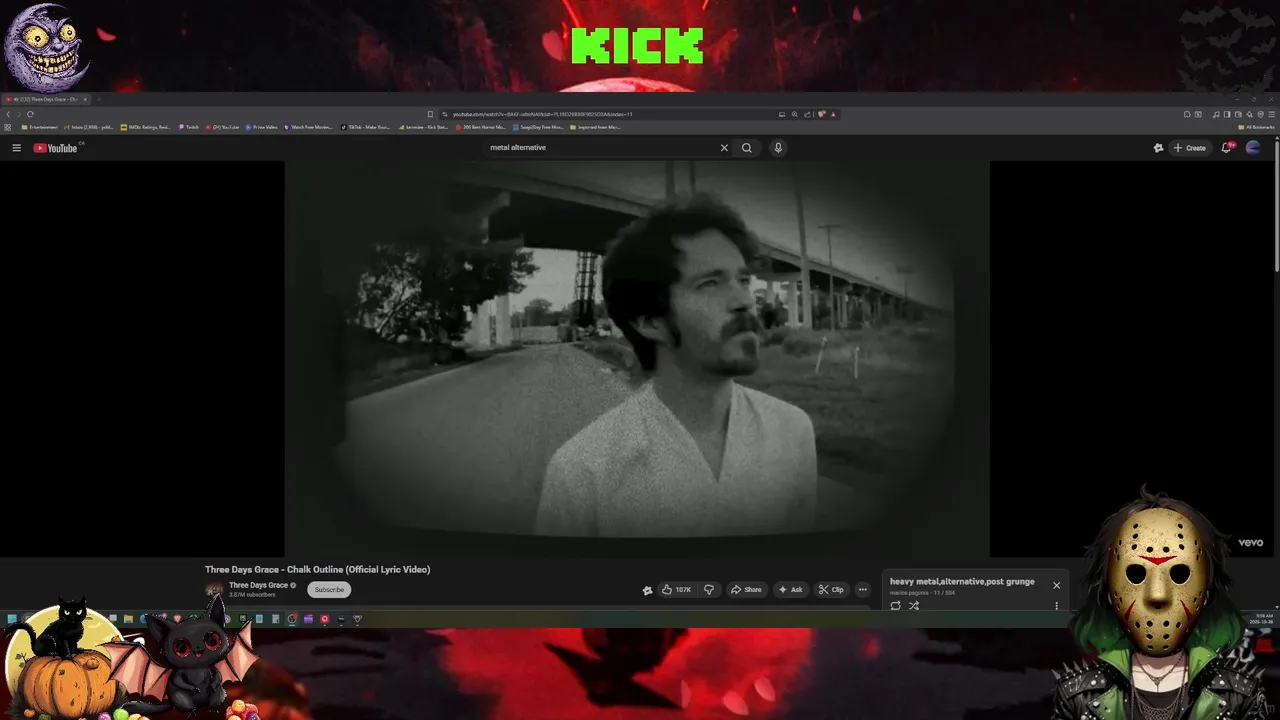Image resolution: width=1280 pixels, height=720 pixels.
Task: Create a Clip of the video
Action: [831, 590]
